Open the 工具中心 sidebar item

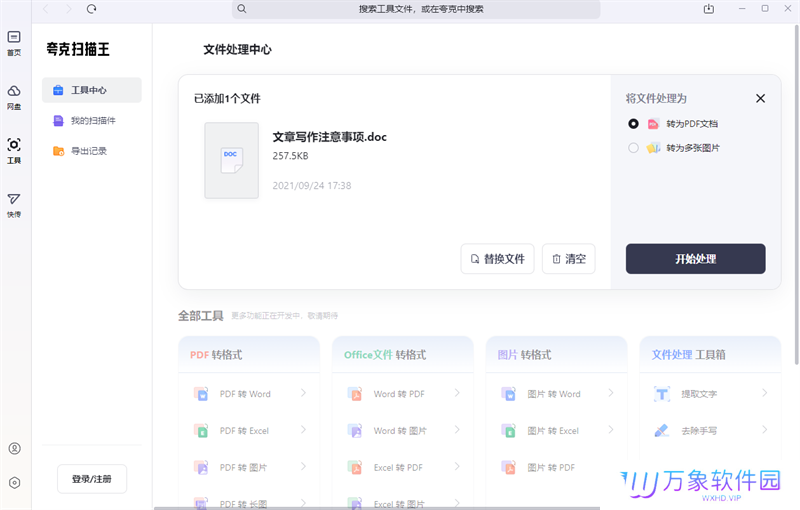pos(92,90)
